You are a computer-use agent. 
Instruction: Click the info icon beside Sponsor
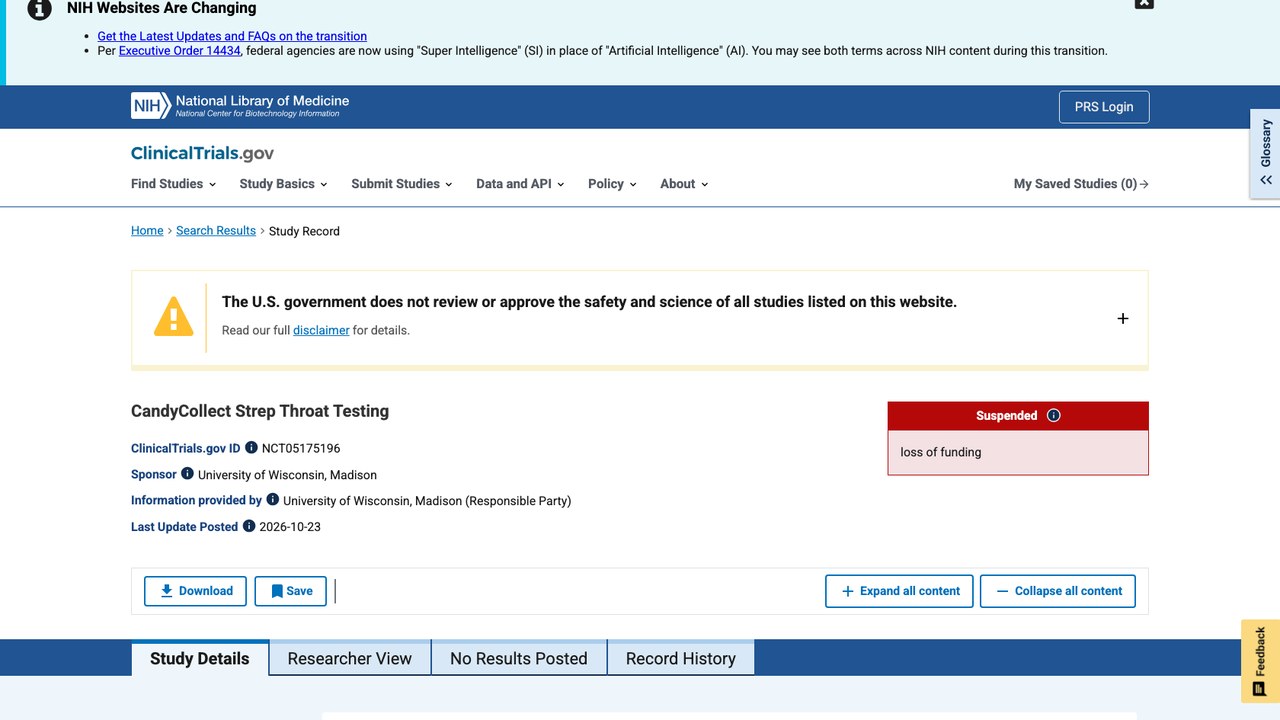click(x=187, y=474)
